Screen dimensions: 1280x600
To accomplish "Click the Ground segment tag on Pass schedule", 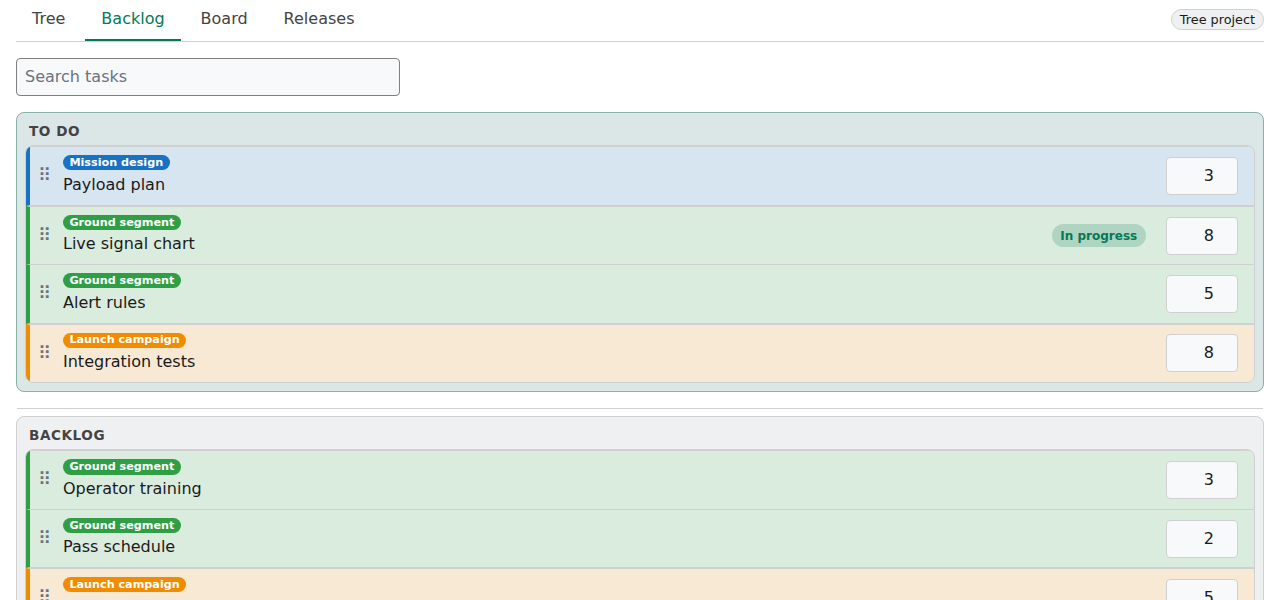I will 122,525.
